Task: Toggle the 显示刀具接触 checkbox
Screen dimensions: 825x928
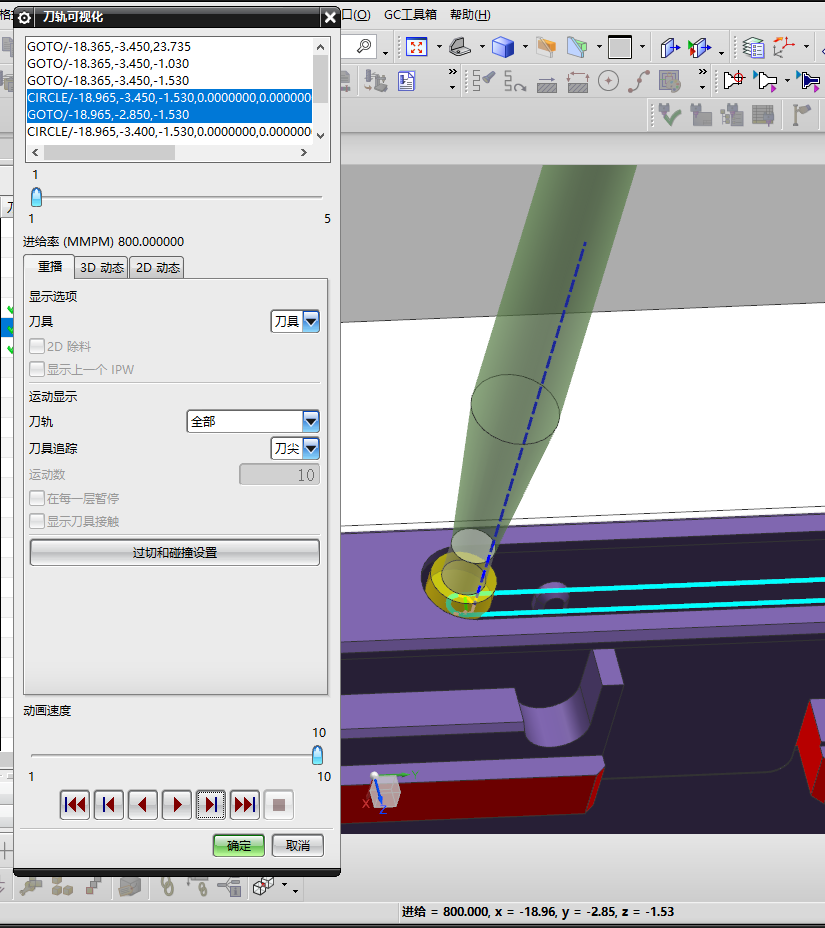Action: (37, 521)
